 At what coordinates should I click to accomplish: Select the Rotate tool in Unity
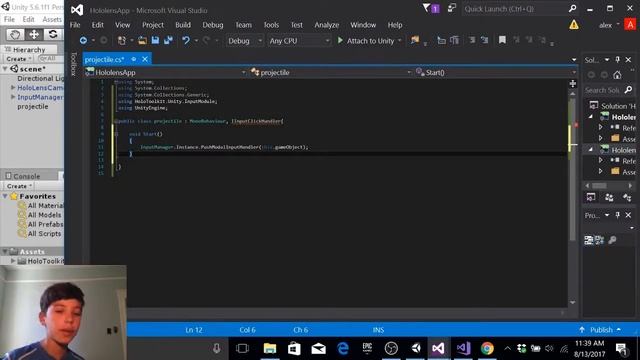[53, 35]
